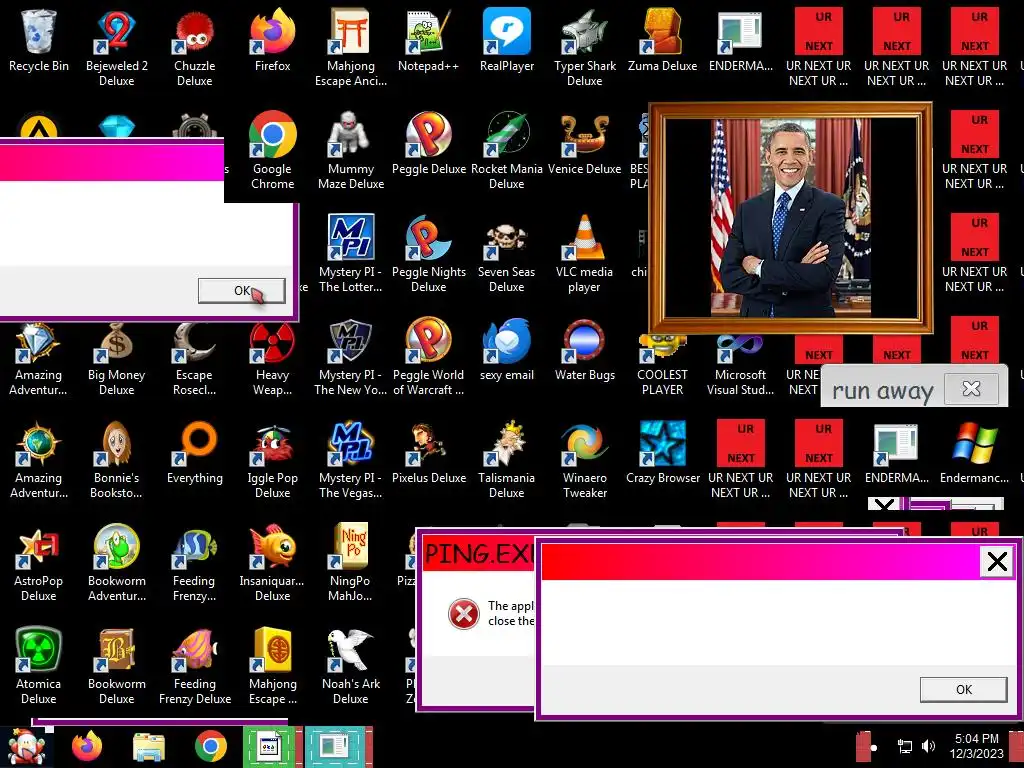The image size is (1024, 768).
Task: Open the Santa Start button on the taskbar
Action: click(x=26, y=747)
